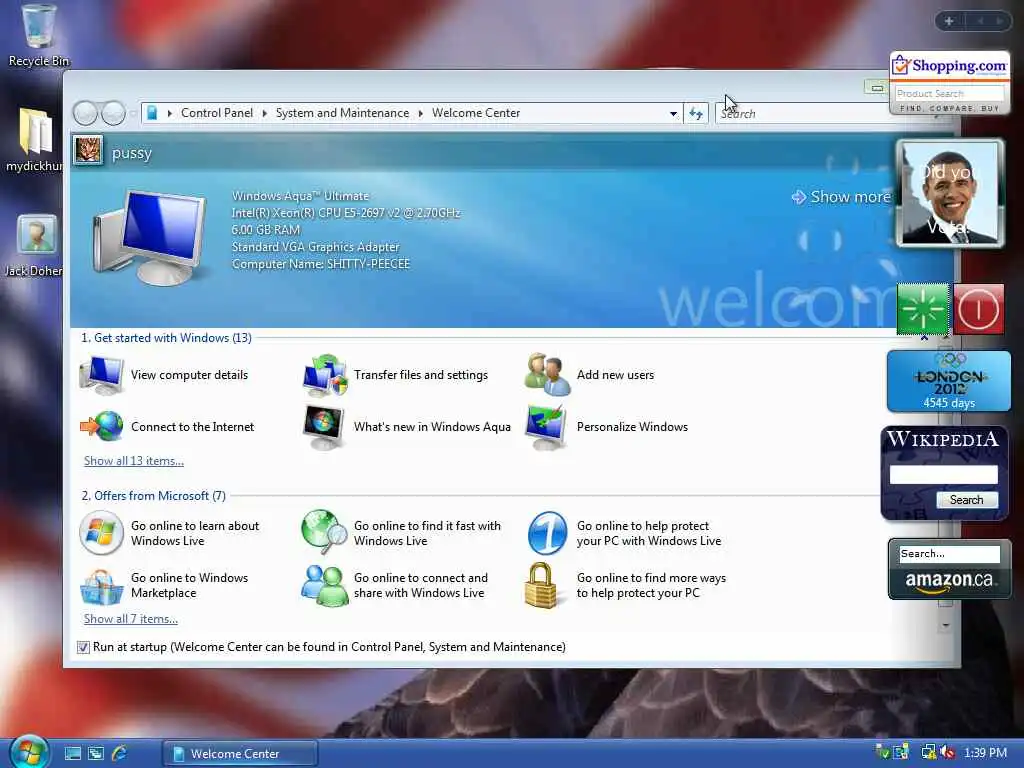This screenshot has width=1024, height=768.
Task: Click the Windows Start orb
Action: [x=29, y=751]
